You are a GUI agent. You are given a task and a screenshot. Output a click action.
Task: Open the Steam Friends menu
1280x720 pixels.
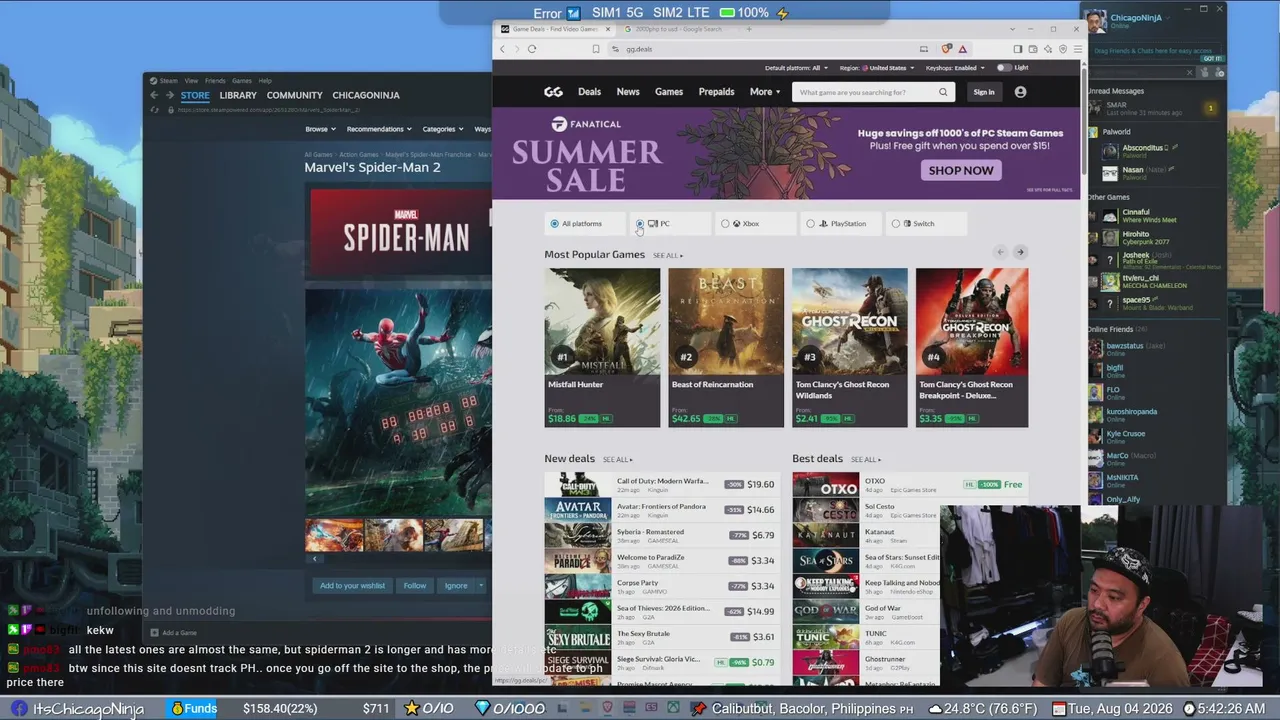[x=215, y=81]
